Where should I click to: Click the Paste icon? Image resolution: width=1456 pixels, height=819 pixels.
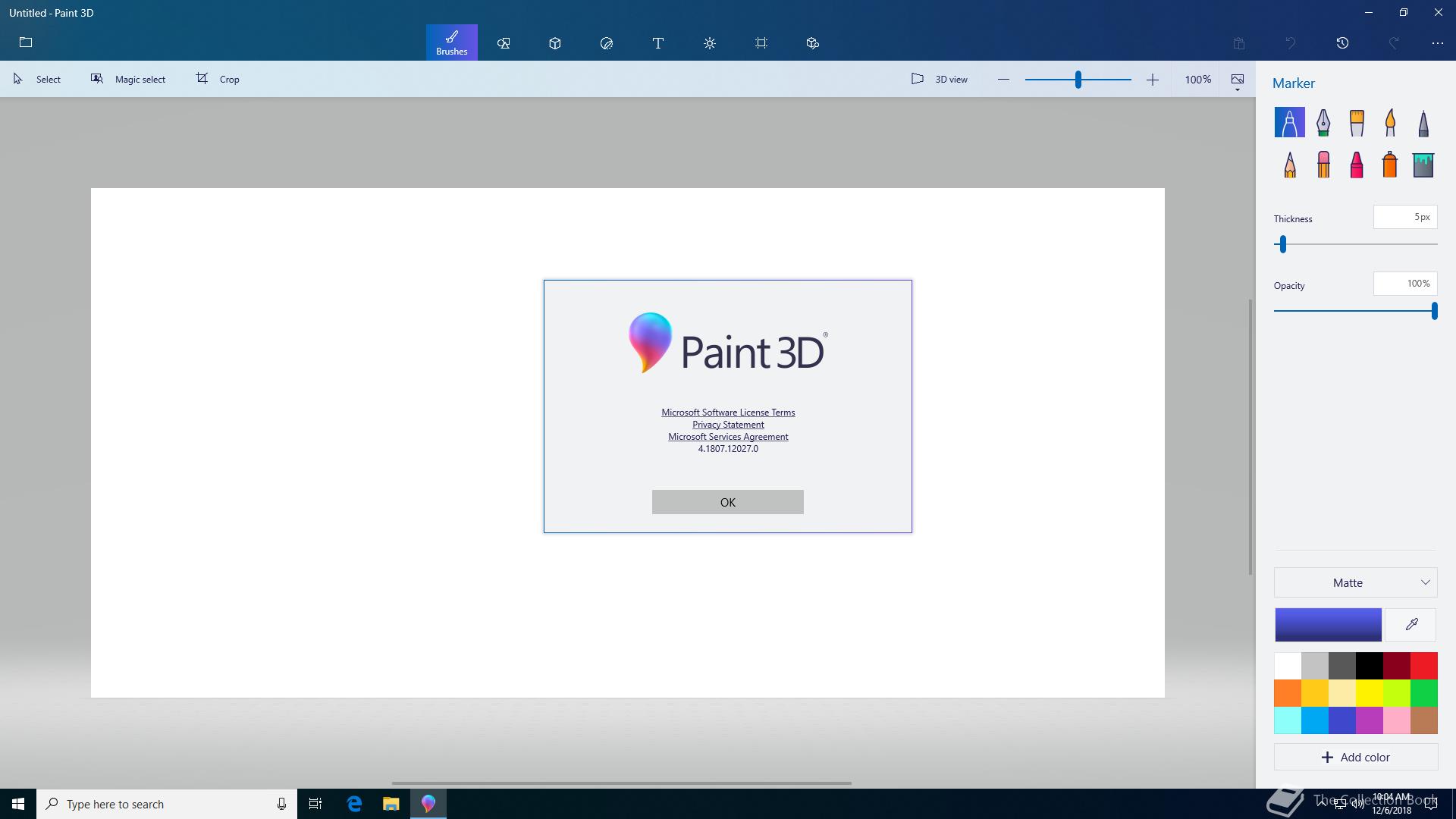(1239, 43)
